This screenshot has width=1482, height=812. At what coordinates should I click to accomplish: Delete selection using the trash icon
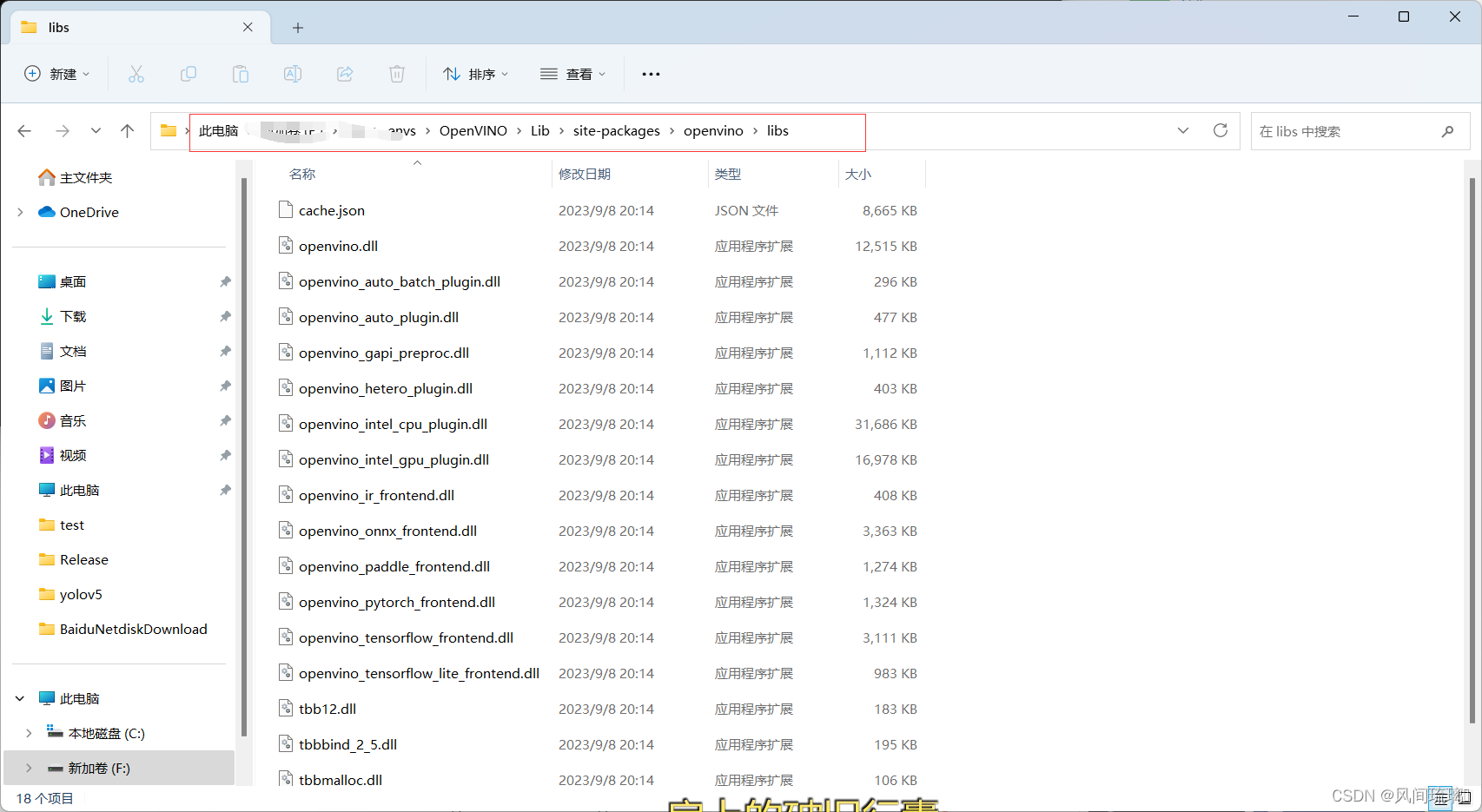pos(397,74)
